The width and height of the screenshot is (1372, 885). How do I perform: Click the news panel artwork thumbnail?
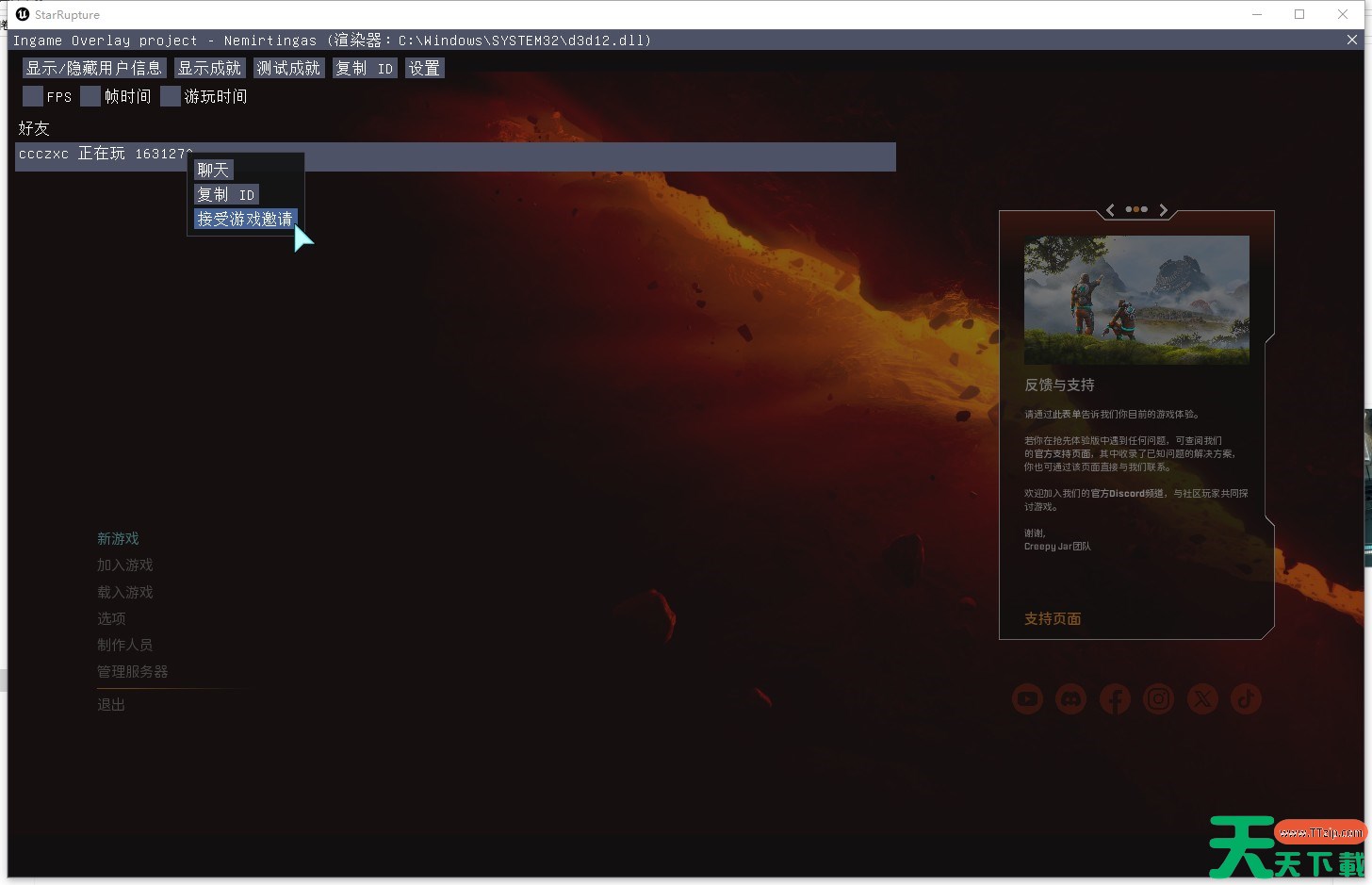(1136, 300)
